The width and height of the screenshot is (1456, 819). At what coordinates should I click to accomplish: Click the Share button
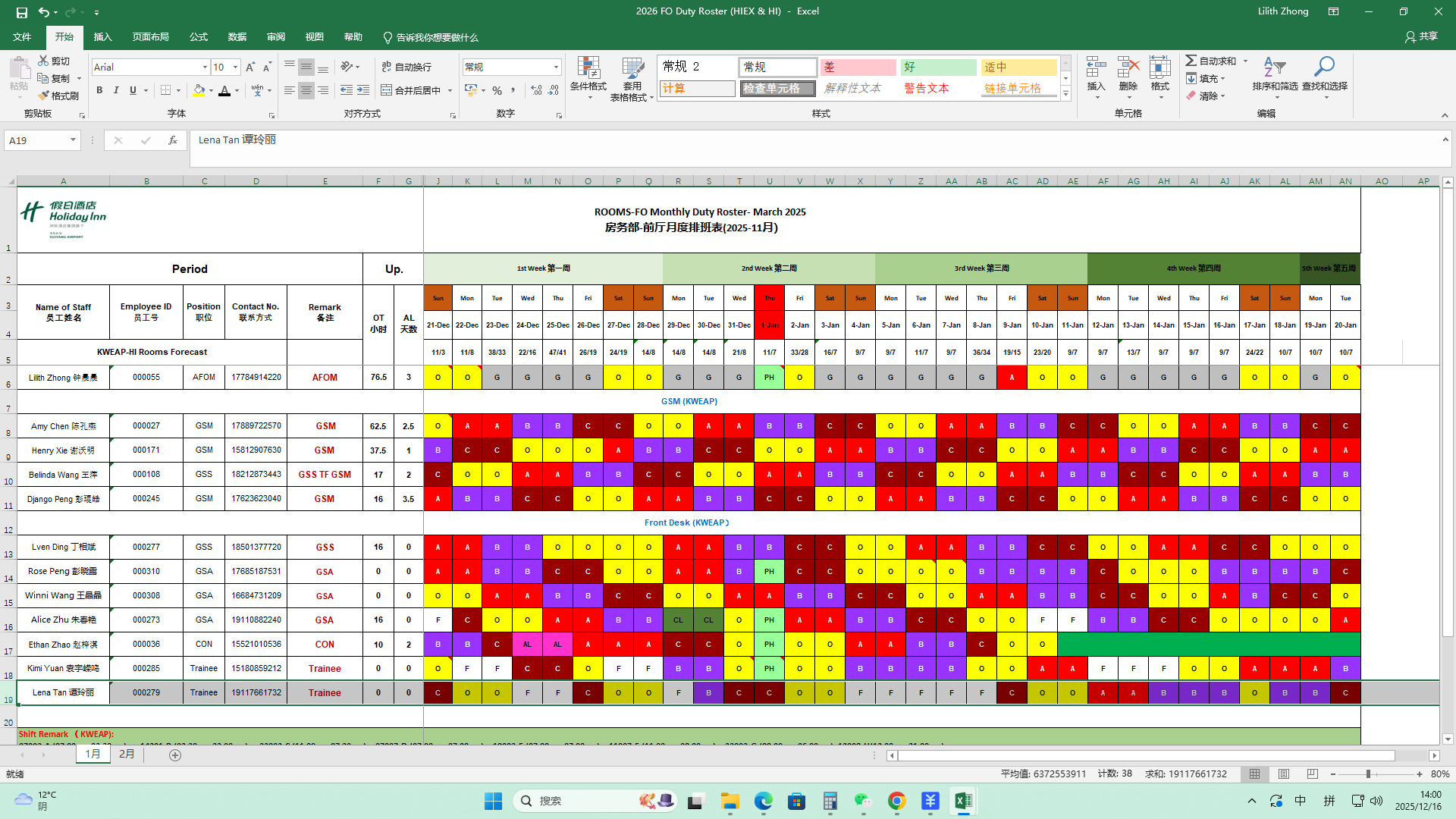pos(1421,36)
